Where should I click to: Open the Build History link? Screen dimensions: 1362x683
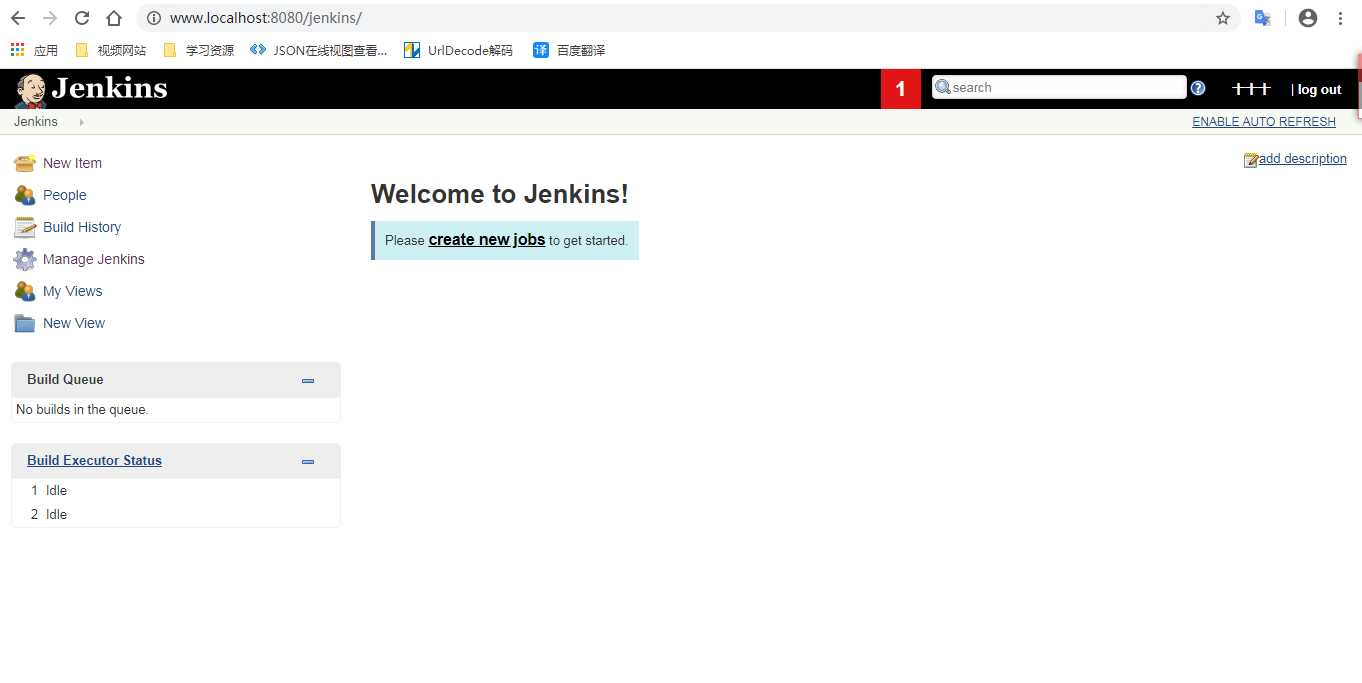[x=82, y=227]
